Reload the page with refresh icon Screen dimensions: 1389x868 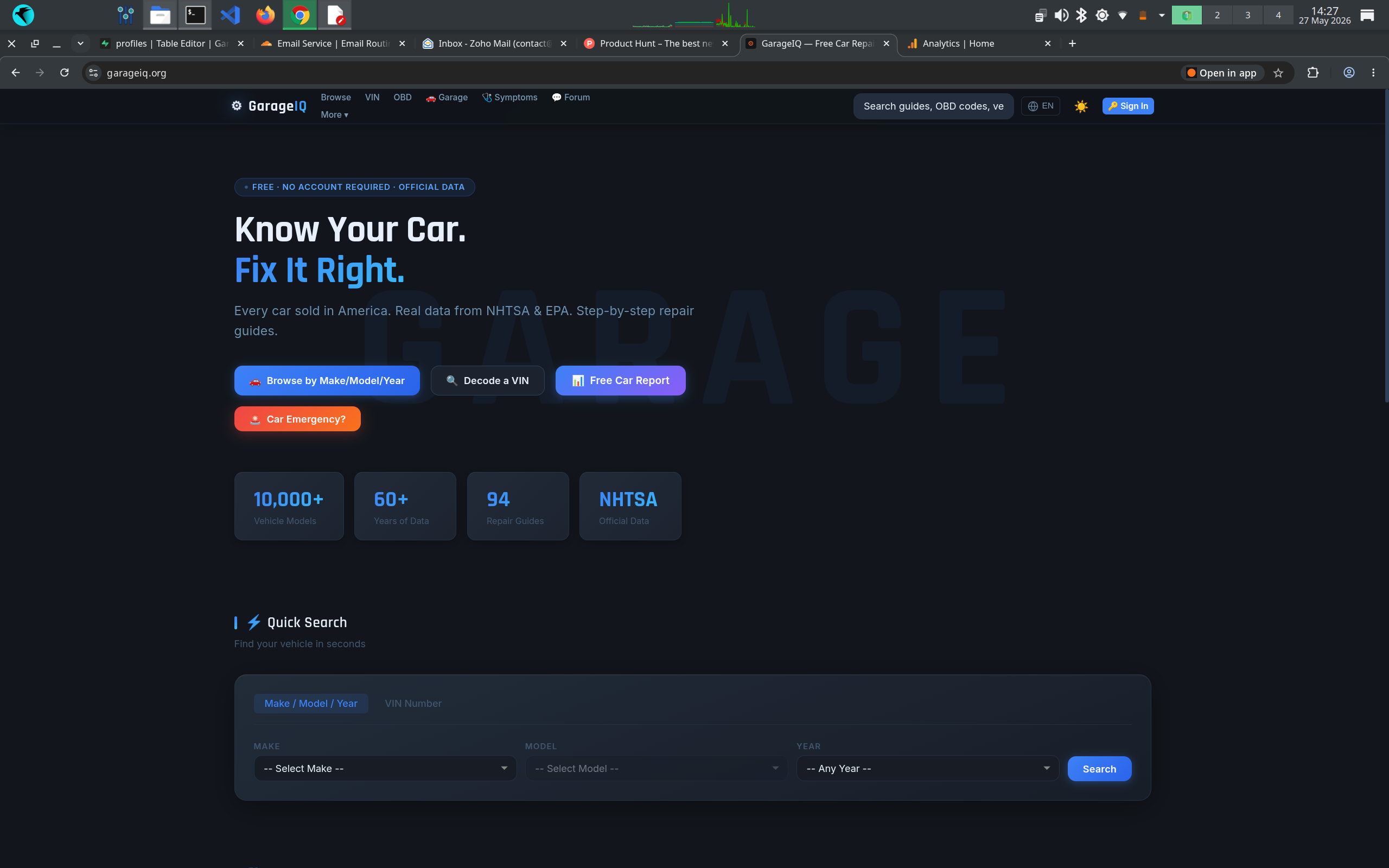[64, 73]
